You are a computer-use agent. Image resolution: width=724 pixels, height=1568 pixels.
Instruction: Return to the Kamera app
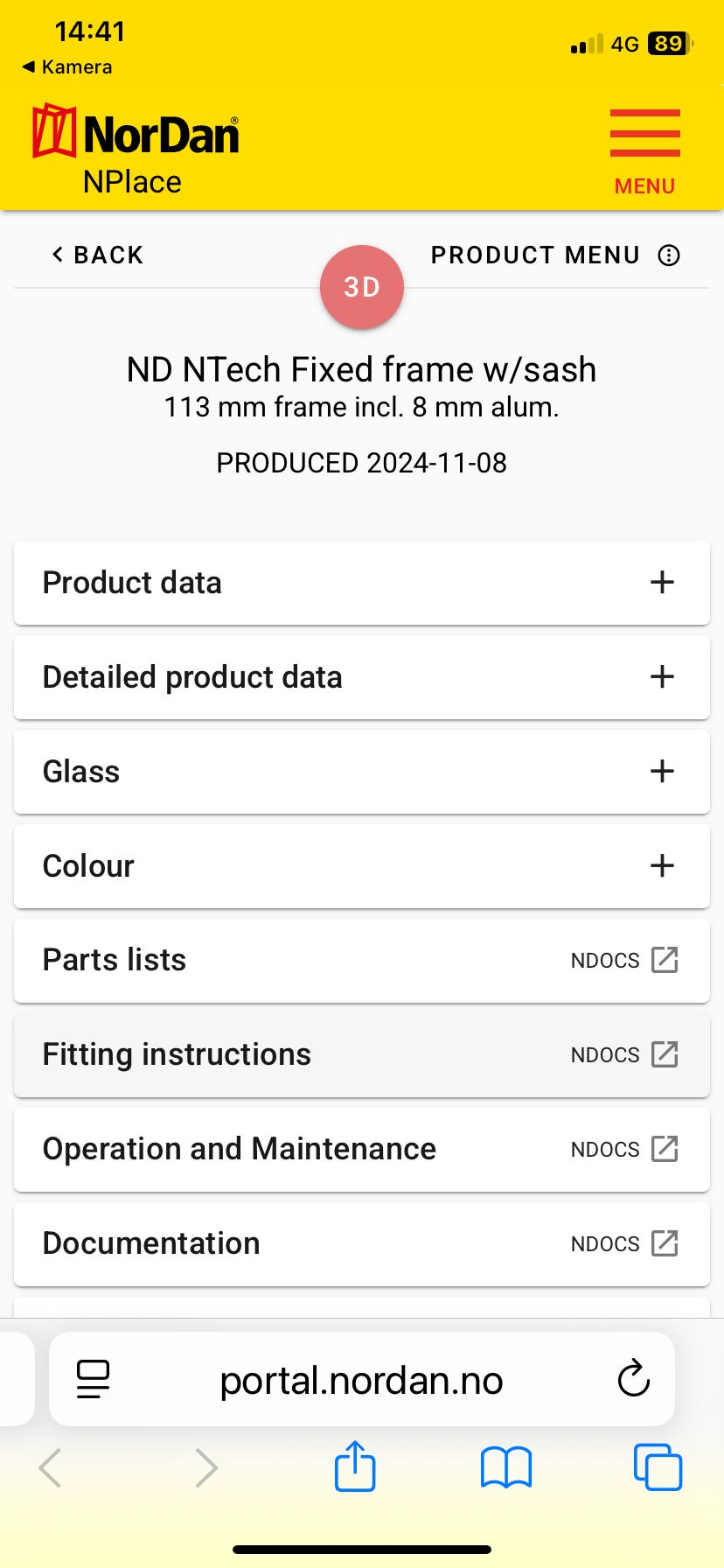click(x=67, y=67)
